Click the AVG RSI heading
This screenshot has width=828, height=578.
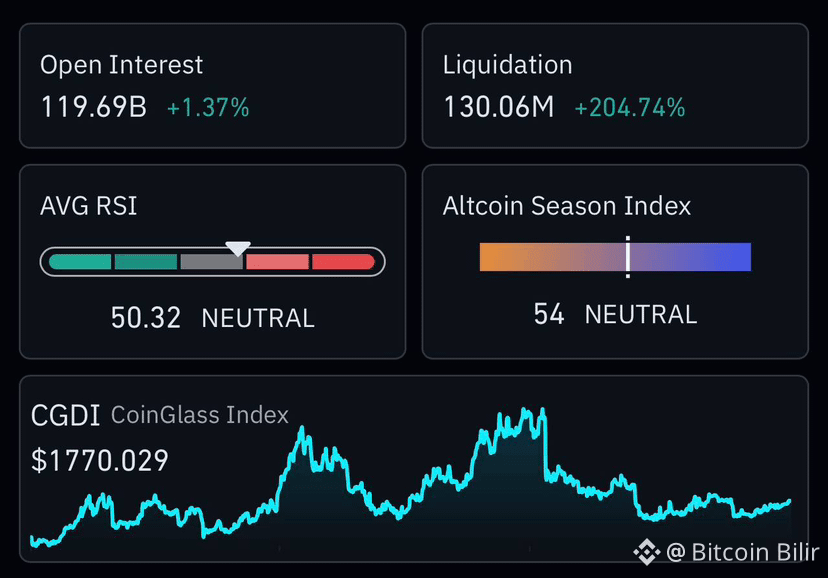point(88,206)
